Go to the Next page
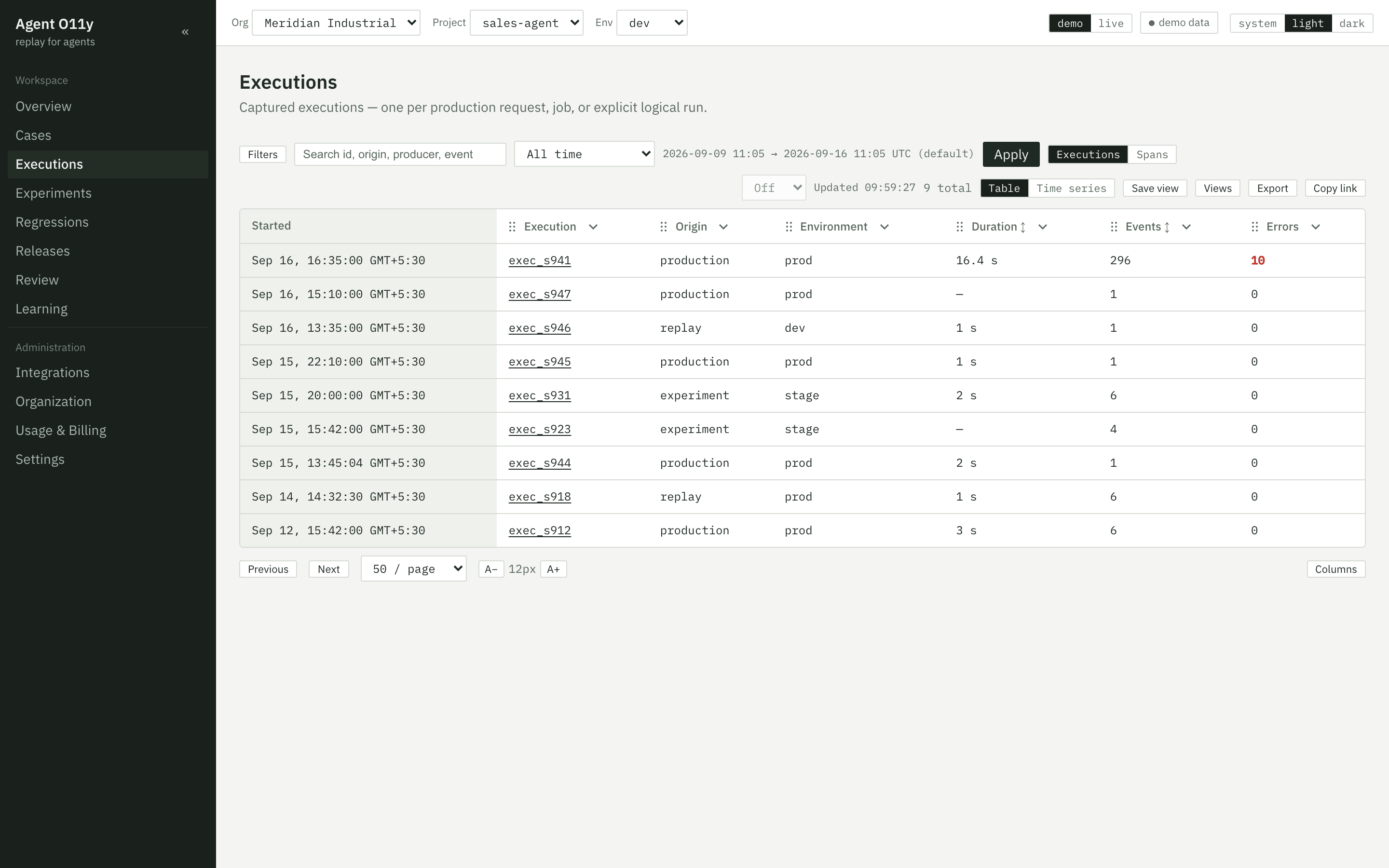 pyautogui.click(x=329, y=569)
